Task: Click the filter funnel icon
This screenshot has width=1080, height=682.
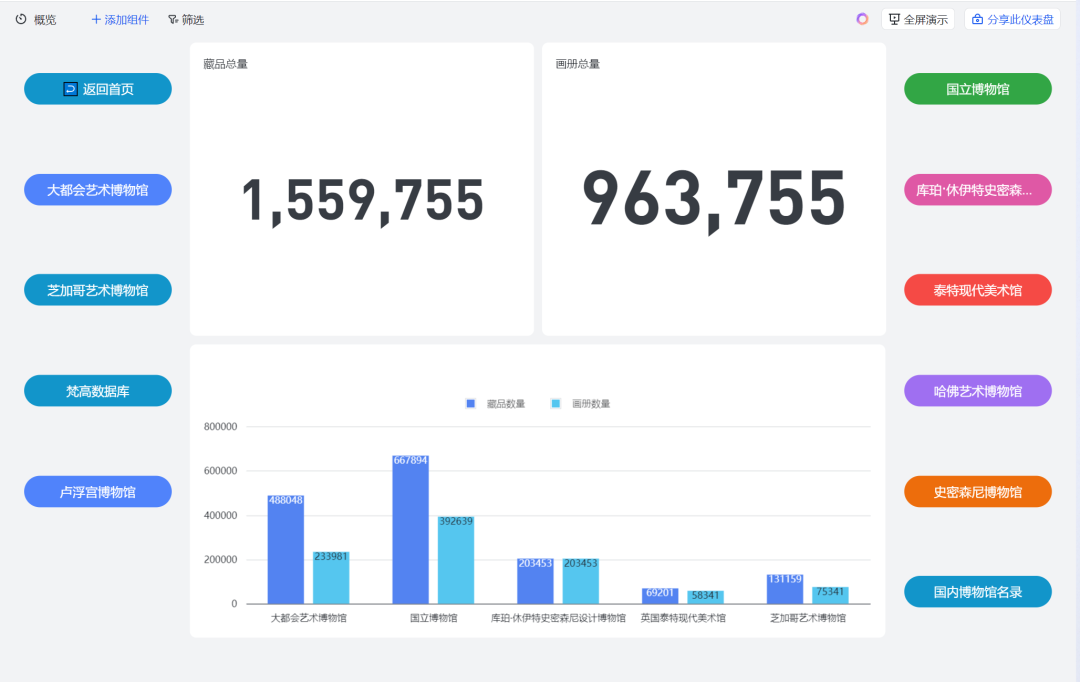Action: coord(173,19)
